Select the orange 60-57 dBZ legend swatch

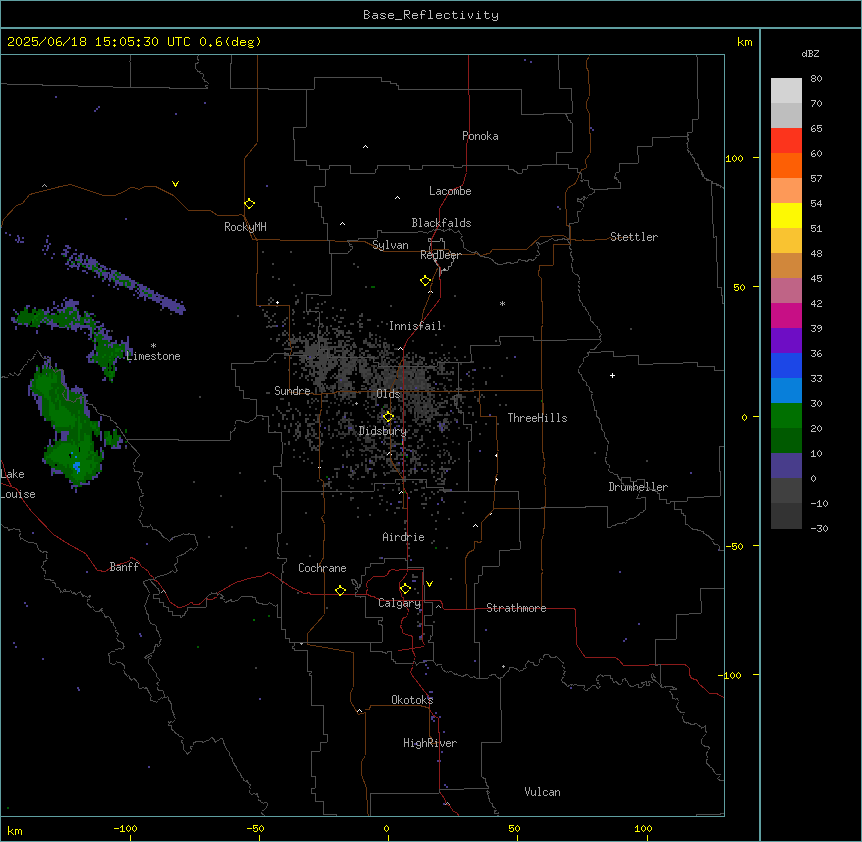786,165
